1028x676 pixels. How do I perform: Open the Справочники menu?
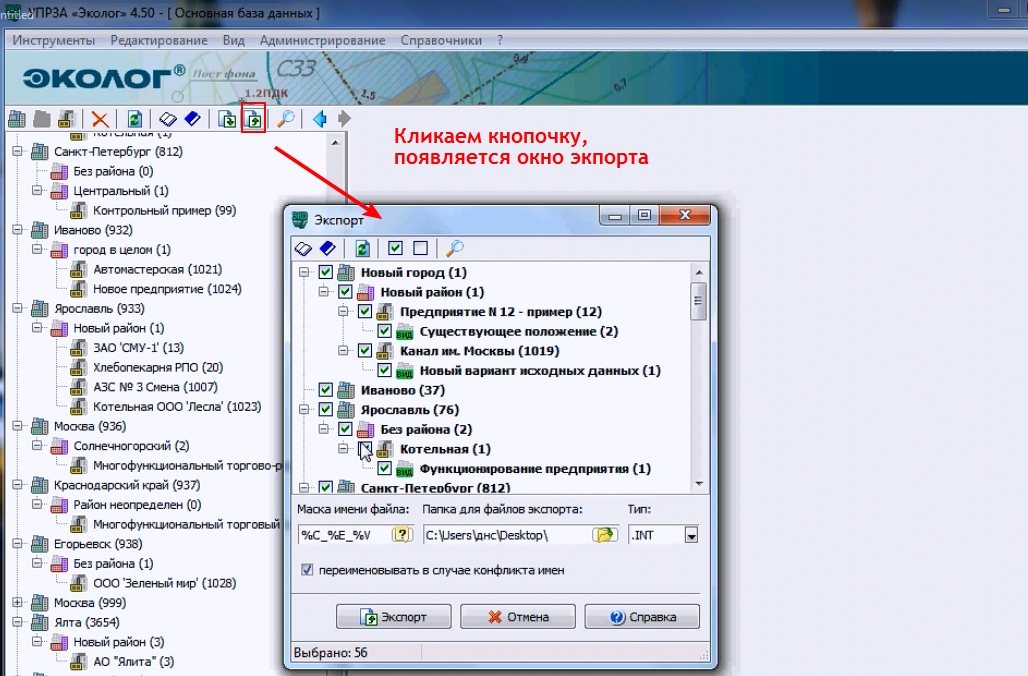pyautogui.click(x=441, y=41)
